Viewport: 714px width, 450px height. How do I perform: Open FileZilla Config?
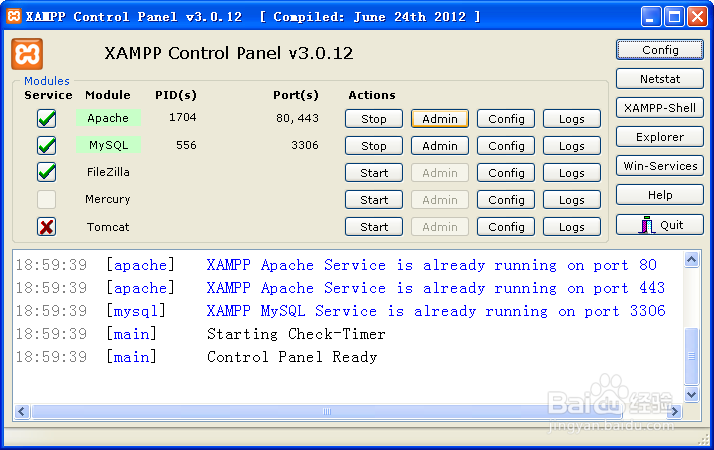tap(506, 173)
